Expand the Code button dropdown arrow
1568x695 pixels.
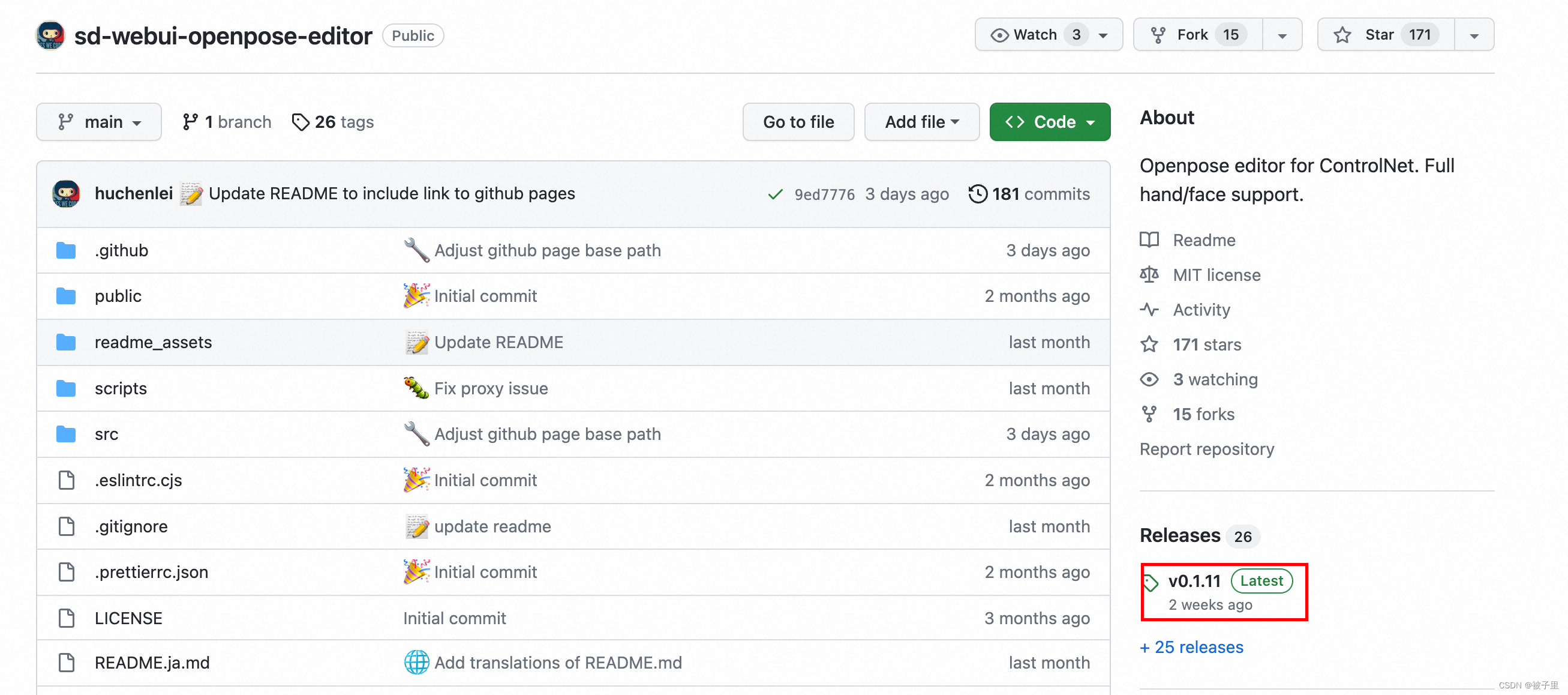[1091, 121]
